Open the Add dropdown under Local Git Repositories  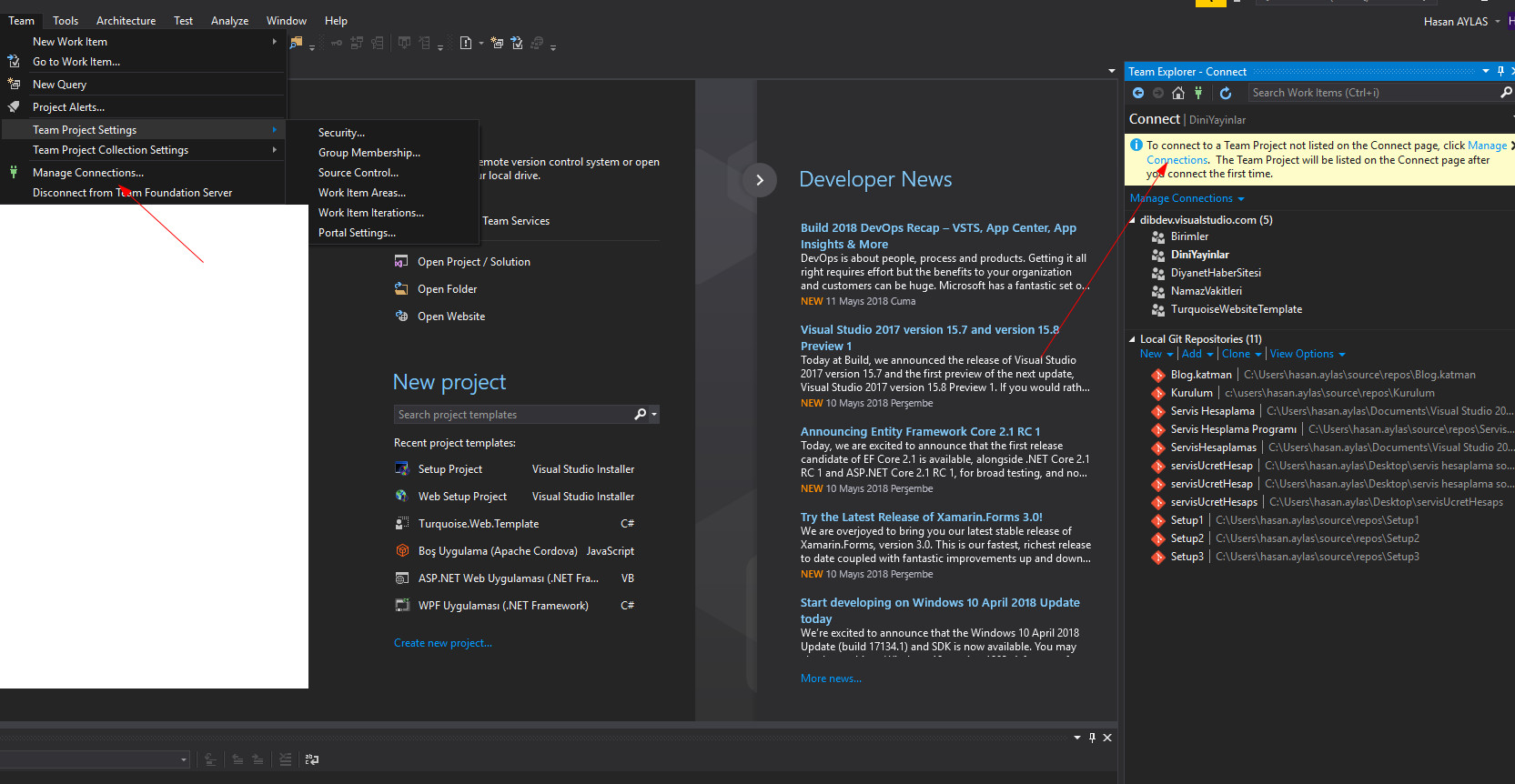[1197, 354]
